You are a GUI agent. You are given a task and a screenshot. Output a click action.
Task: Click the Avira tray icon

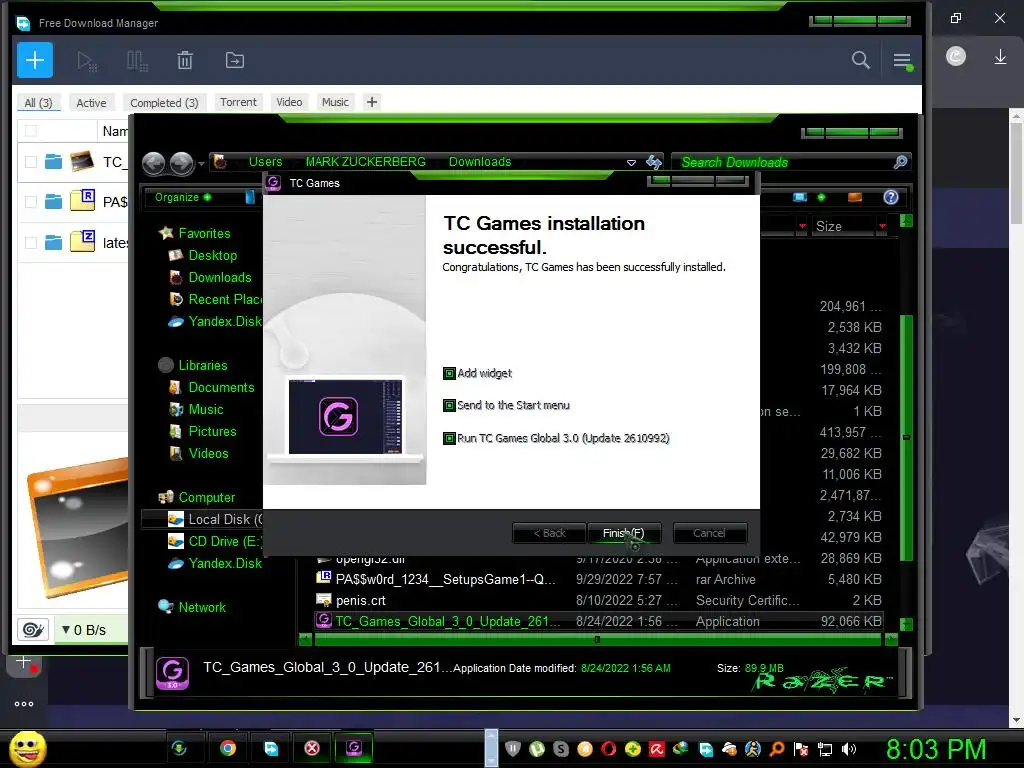coord(656,749)
